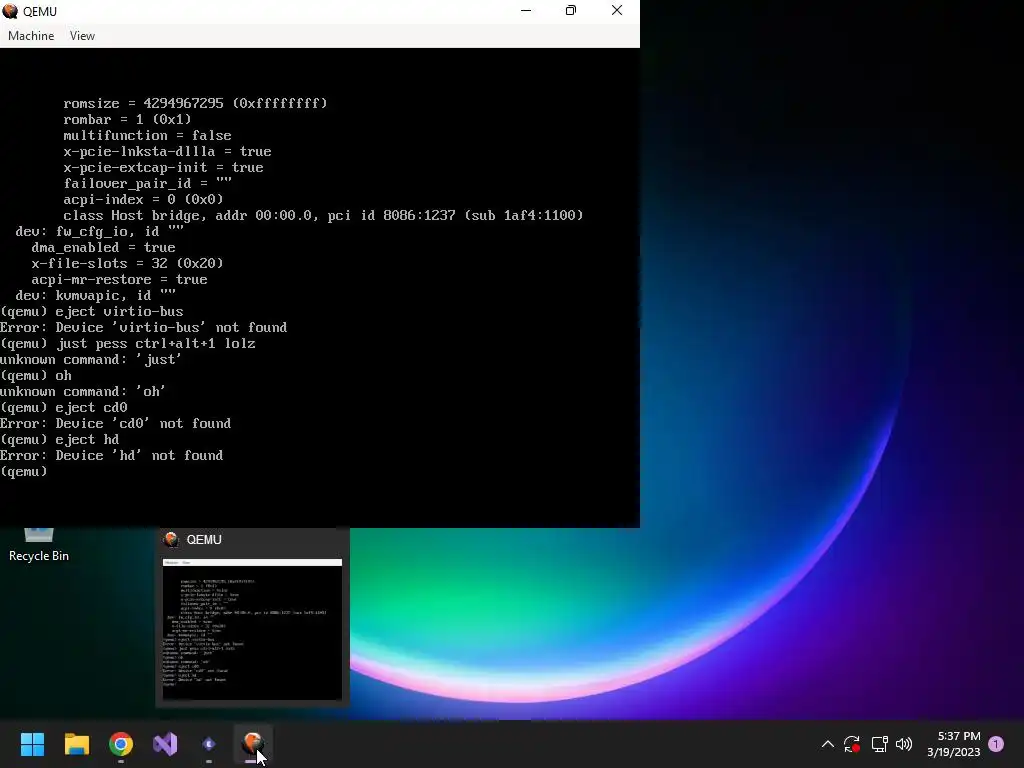Screen dimensions: 1024x768
Task: Open Visual Studio from taskbar
Action: tap(165, 744)
